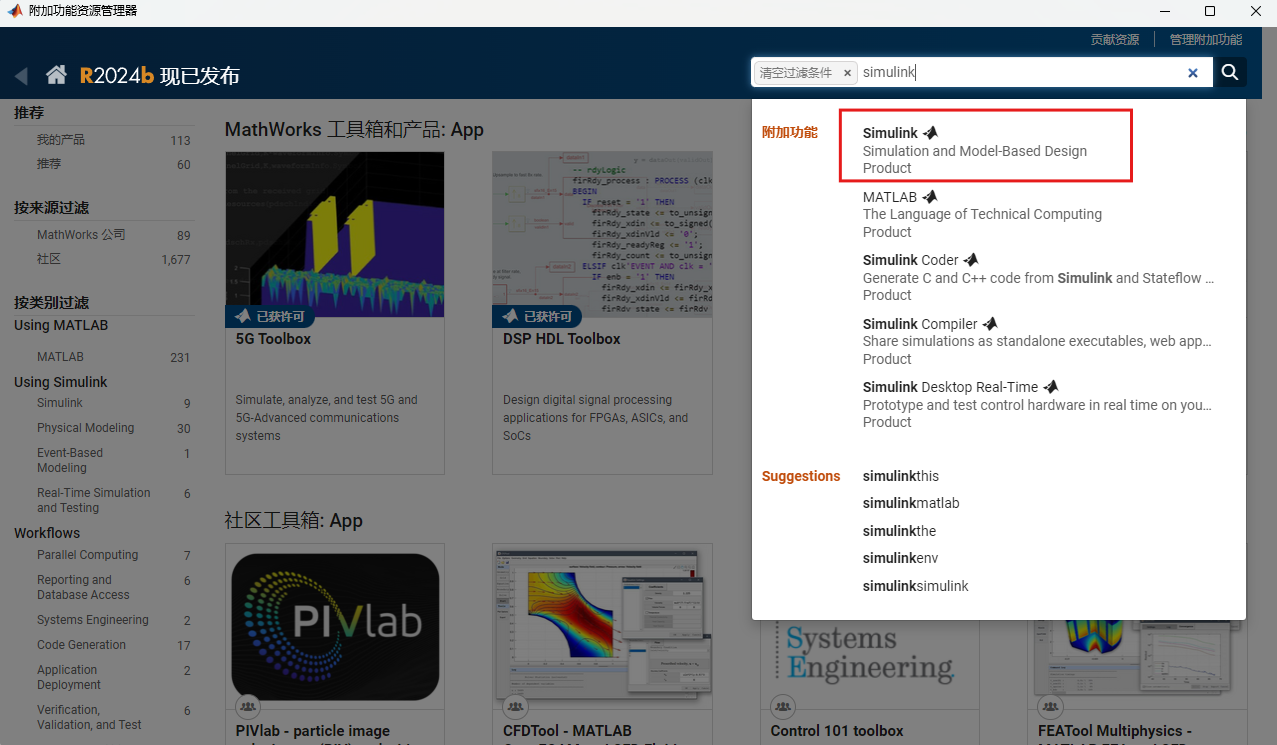Choose the simulinkmatlab suggestion
The height and width of the screenshot is (745, 1277).
pyautogui.click(x=911, y=503)
